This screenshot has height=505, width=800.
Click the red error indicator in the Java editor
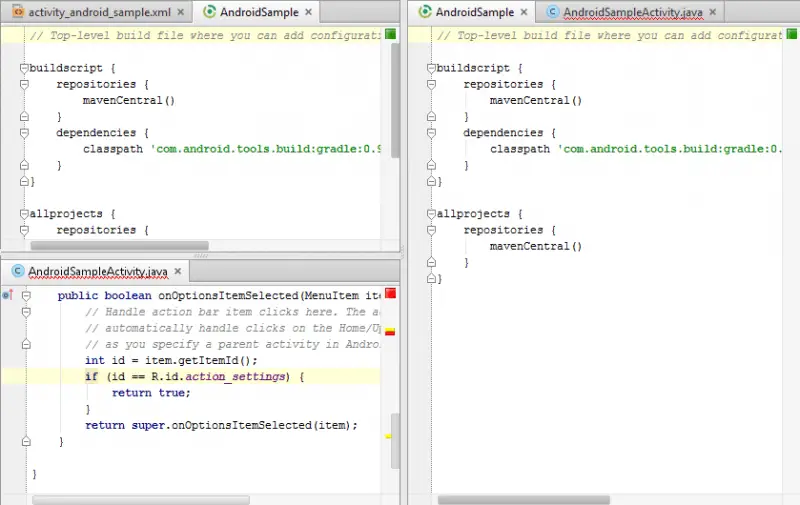pyautogui.click(x=391, y=293)
